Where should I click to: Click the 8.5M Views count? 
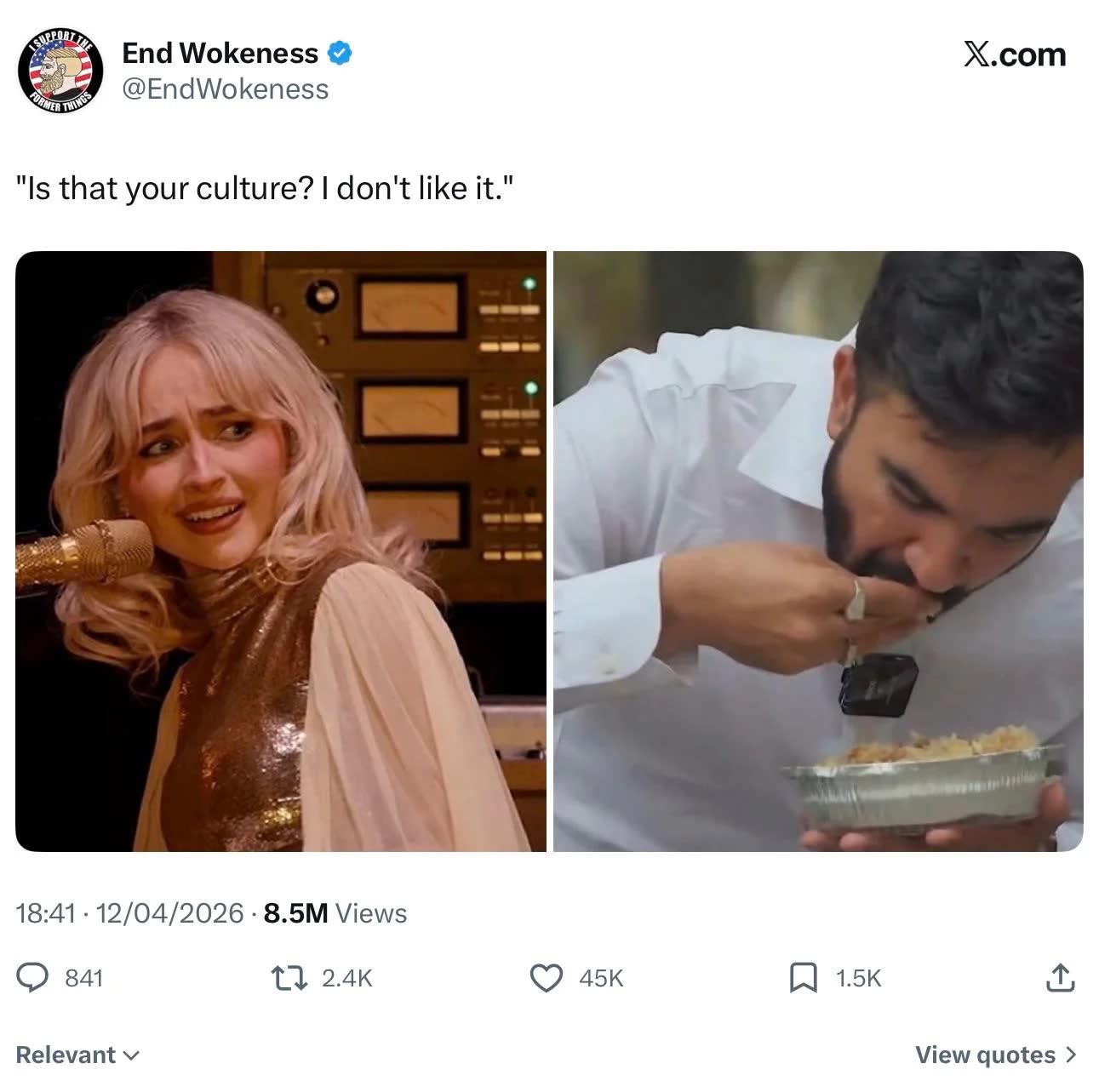pyautogui.click(x=335, y=913)
